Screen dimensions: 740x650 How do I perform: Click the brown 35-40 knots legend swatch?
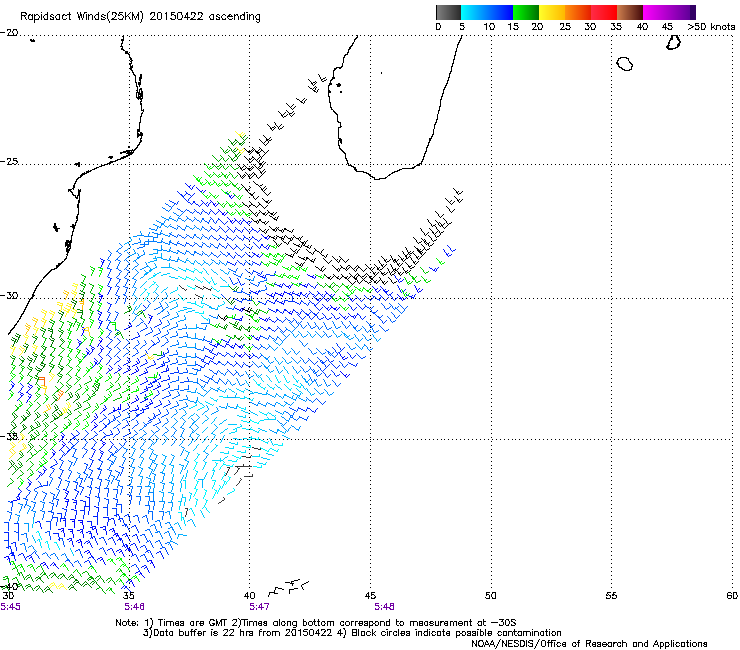tap(630, 12)
